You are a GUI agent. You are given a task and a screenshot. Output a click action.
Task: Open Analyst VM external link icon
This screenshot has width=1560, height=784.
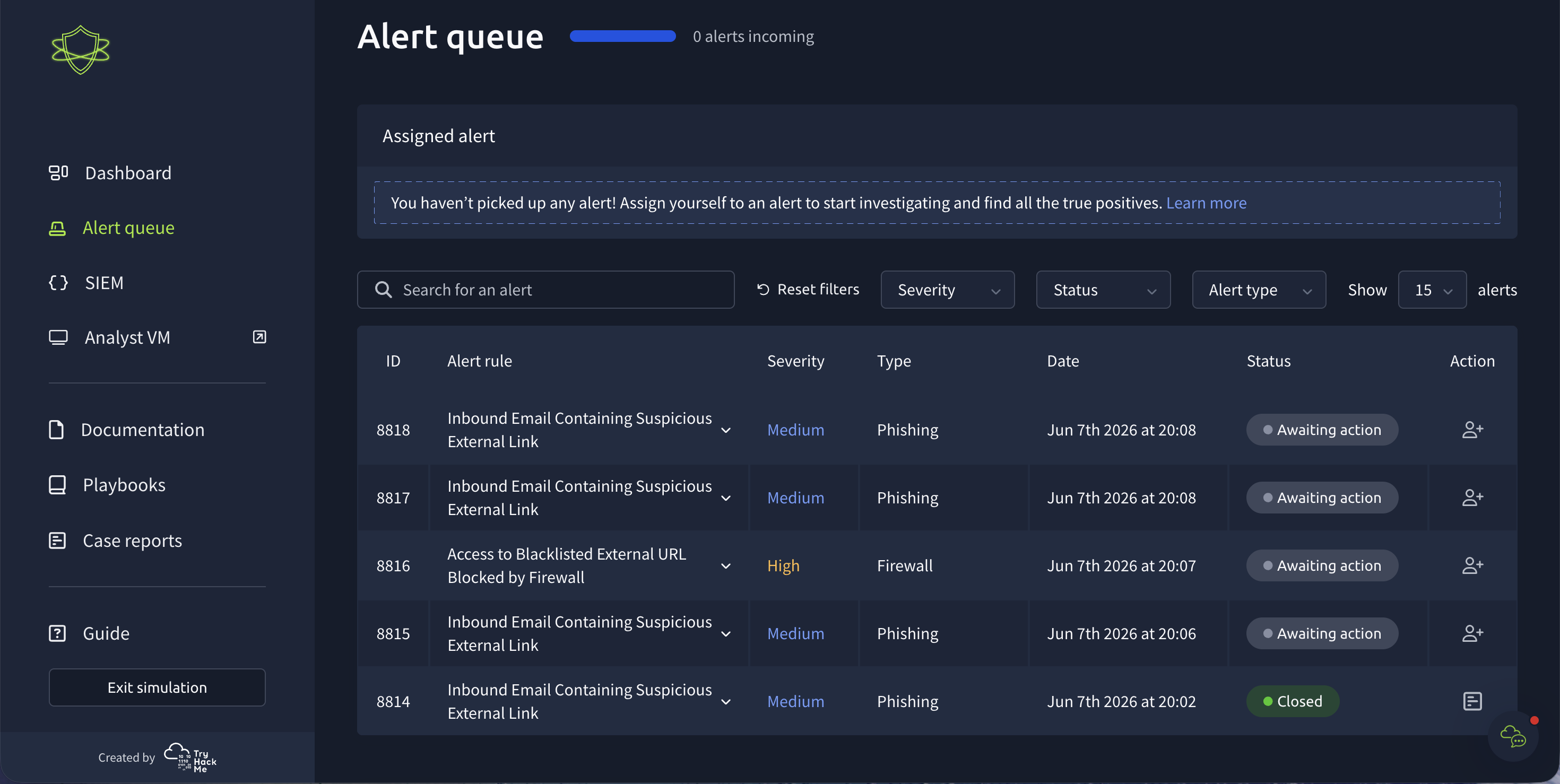point(259,337)
